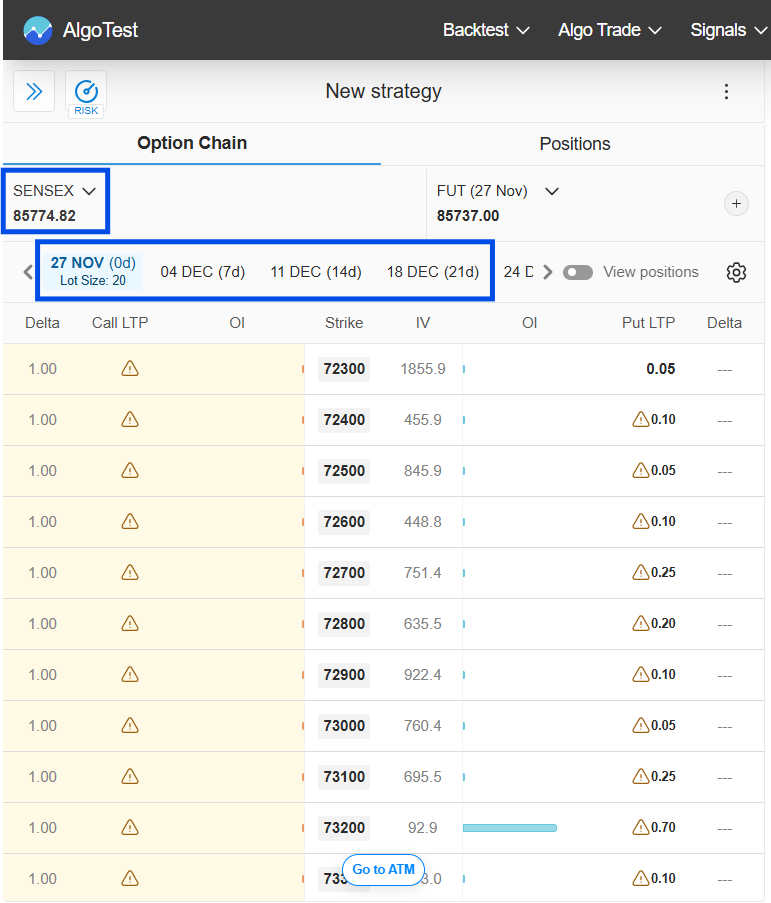Image resolution: width=771 pixels, height=903 pixels.
Task: Click the AlgoTest logo icon
Action: [x=38, y=30]
